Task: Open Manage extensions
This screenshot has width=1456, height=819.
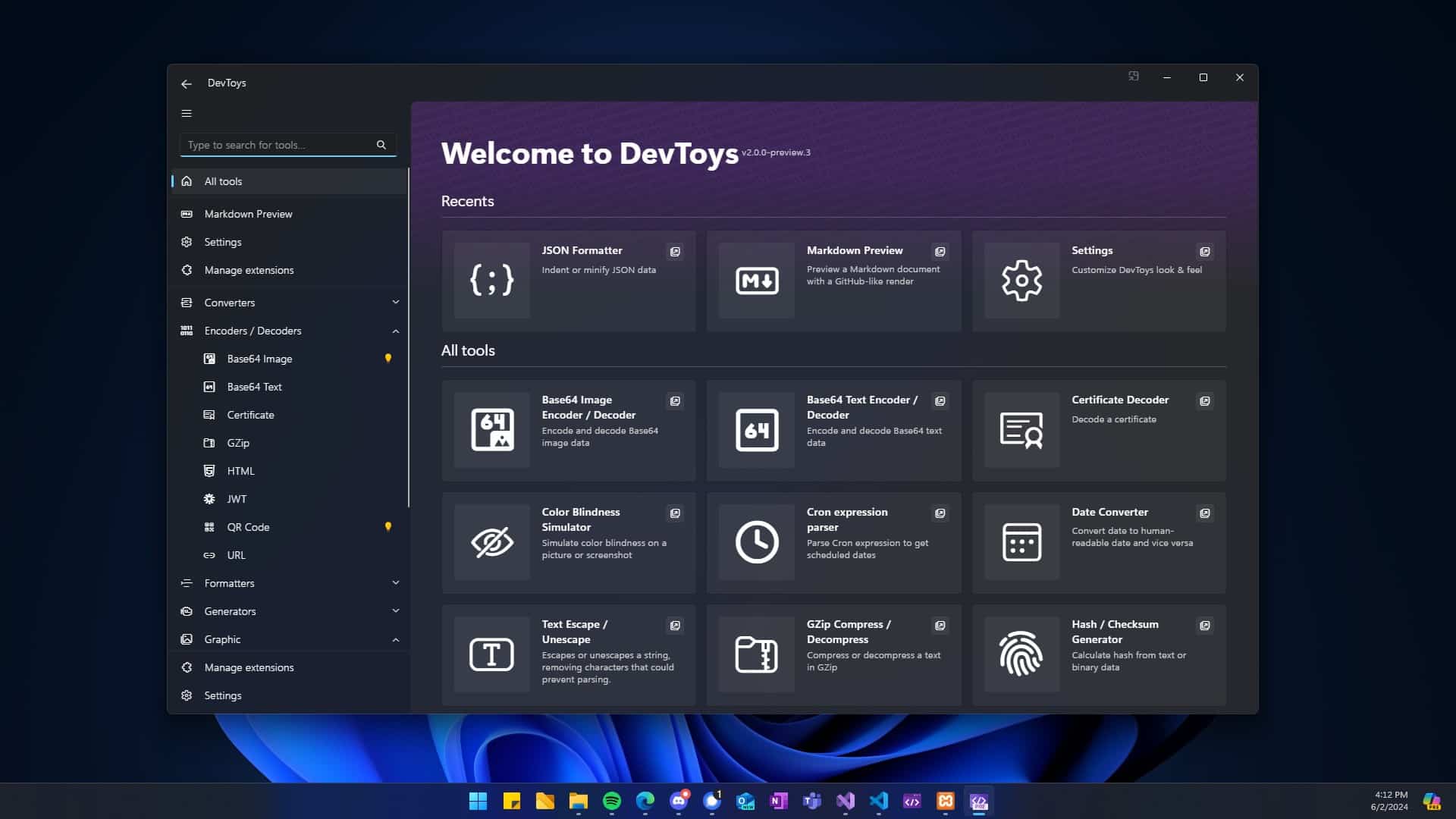Action: pyautogui.click(x=249, y=270)
